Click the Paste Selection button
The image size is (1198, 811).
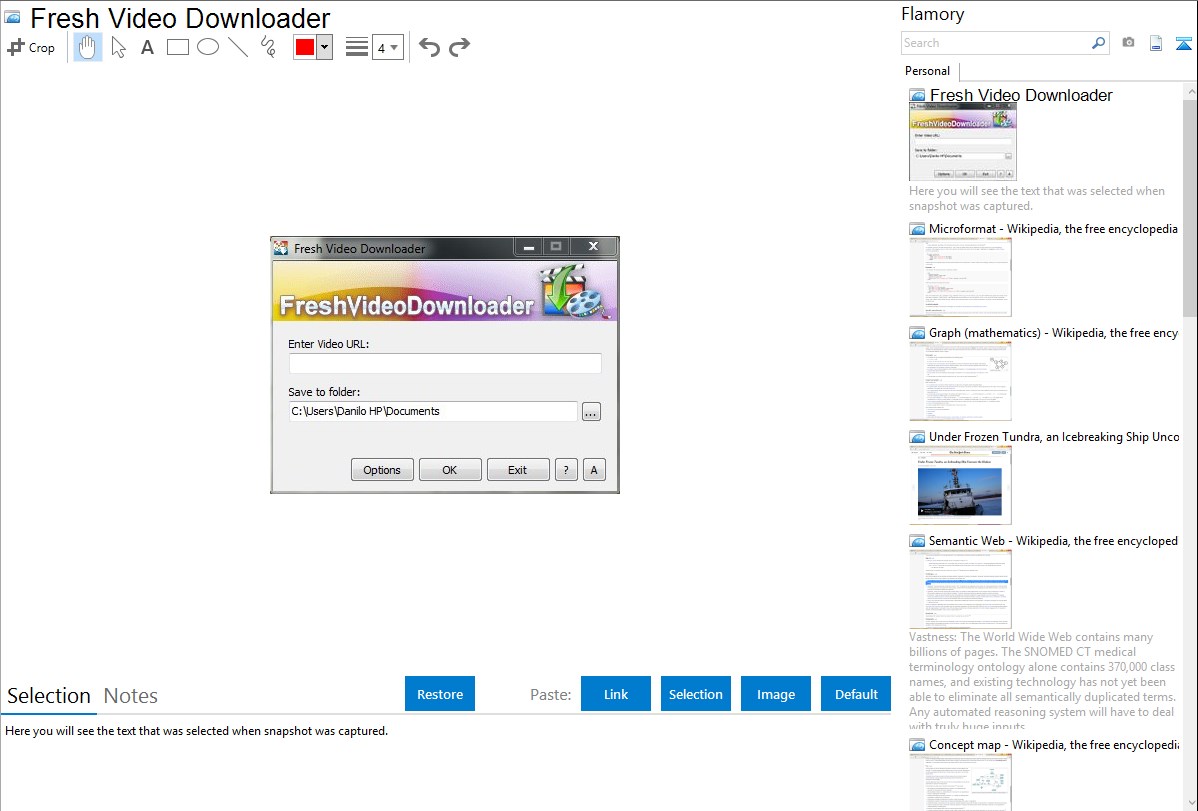point(695,694)
